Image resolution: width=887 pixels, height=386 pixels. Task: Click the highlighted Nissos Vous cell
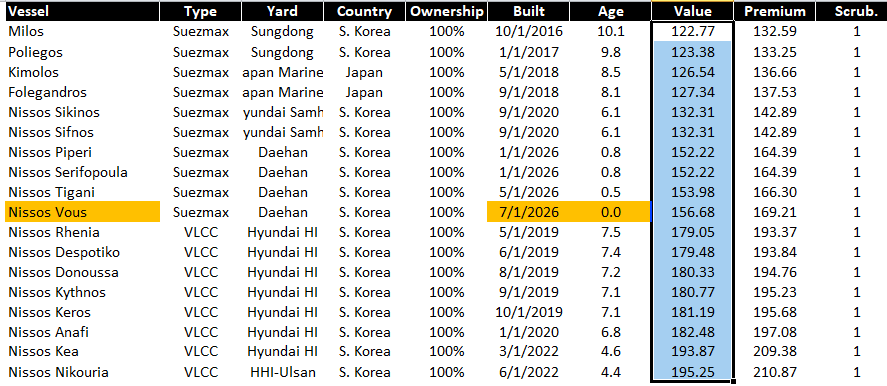tap(83, 212)
